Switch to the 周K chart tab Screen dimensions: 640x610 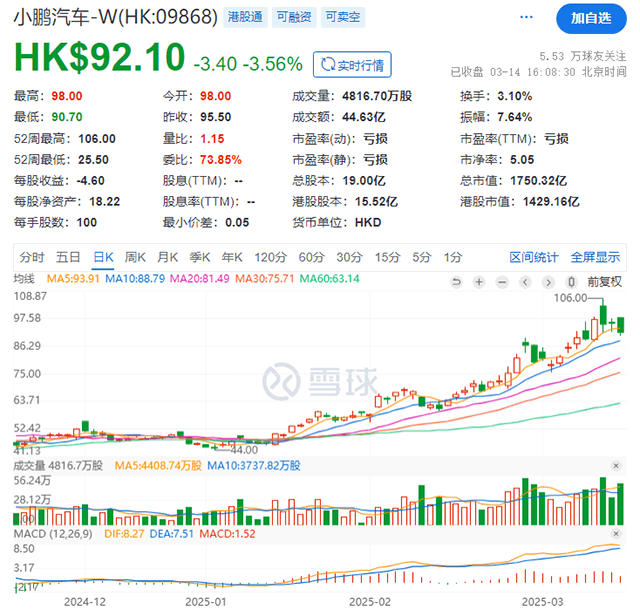(135, 258)
